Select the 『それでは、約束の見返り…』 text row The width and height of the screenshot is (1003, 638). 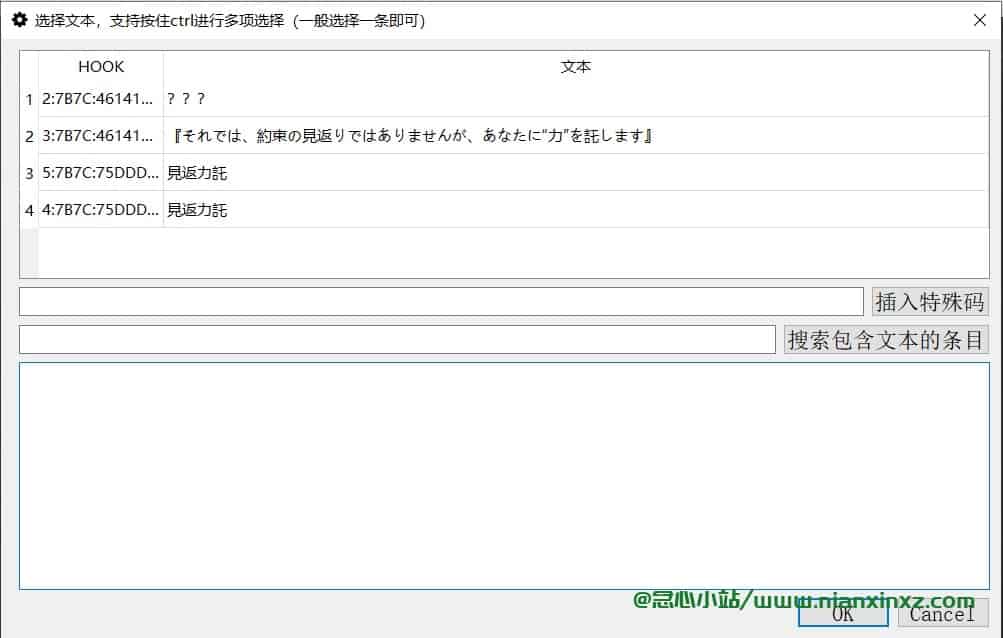(576, 136)
